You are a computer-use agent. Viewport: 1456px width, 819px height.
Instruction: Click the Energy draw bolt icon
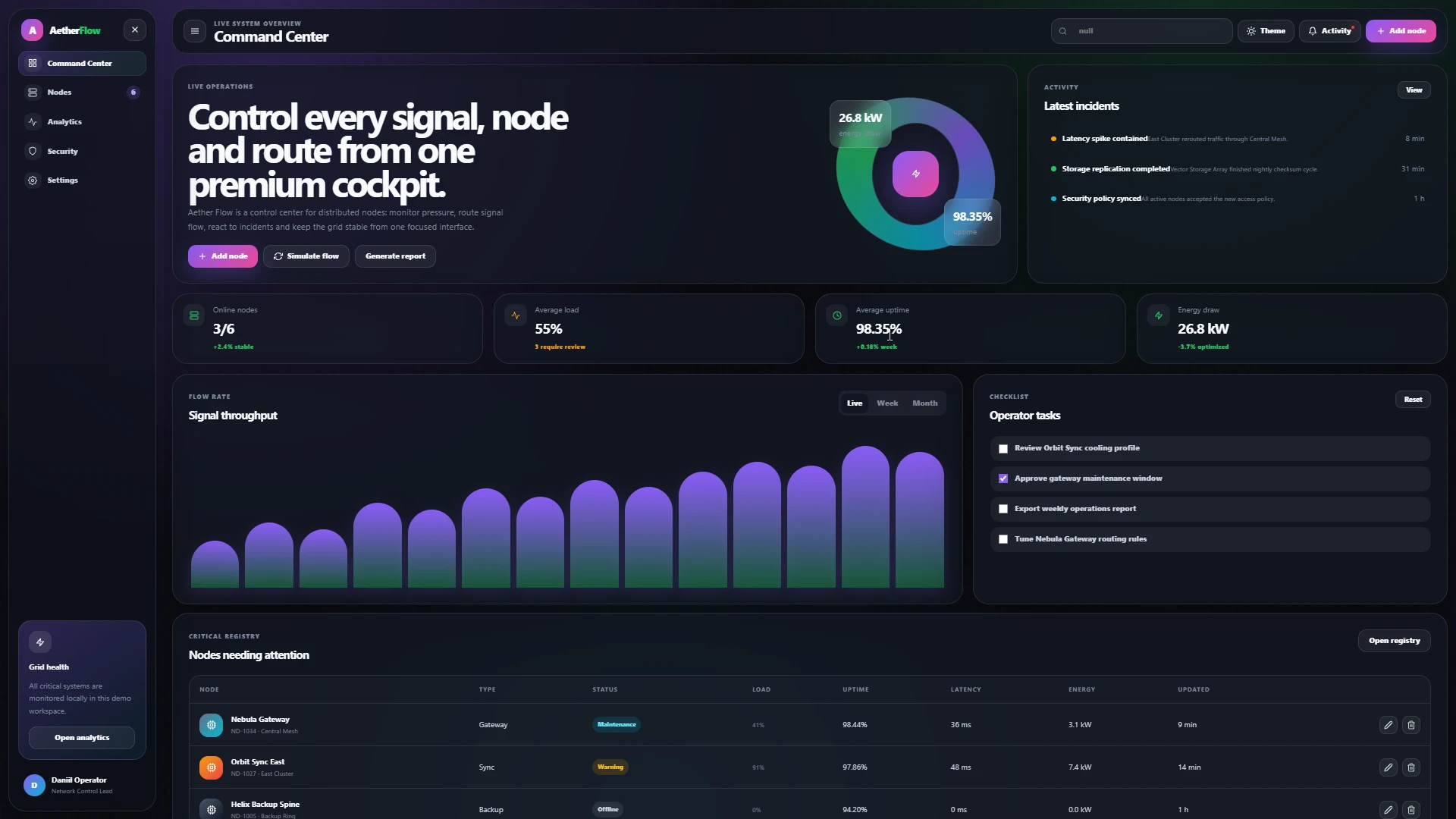pos(1159,315)
